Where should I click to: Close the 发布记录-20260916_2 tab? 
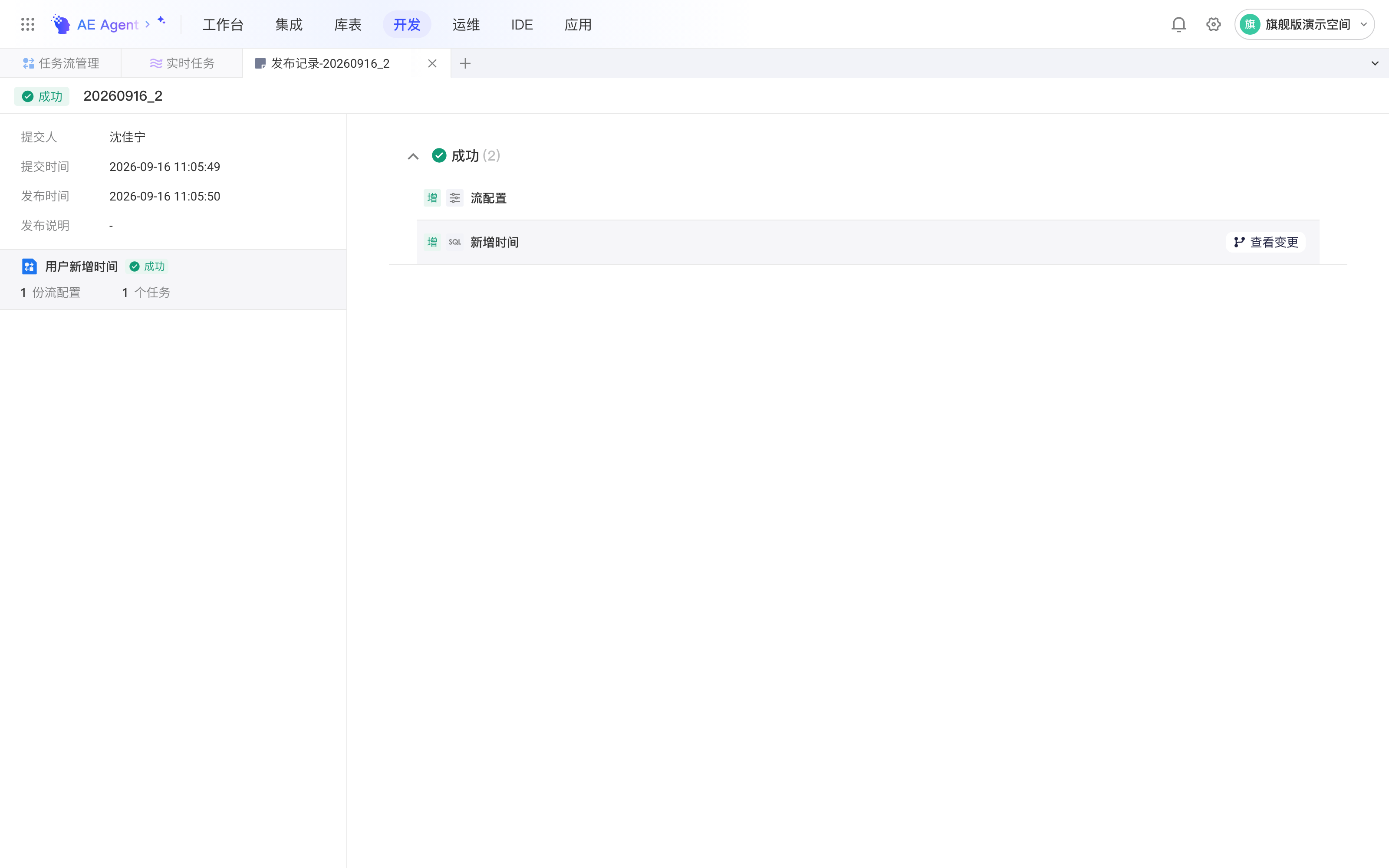coord(432,63)
